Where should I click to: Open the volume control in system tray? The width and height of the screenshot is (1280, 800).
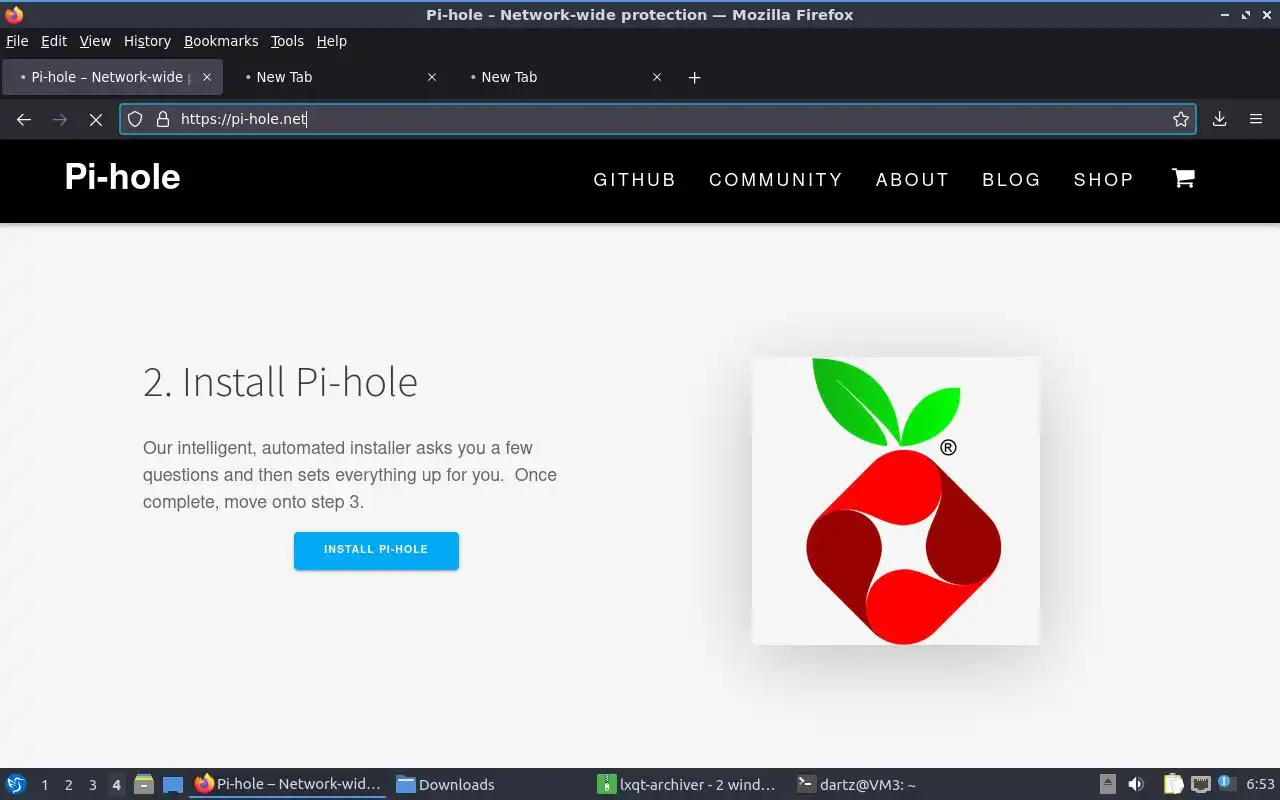[1136, 784]
